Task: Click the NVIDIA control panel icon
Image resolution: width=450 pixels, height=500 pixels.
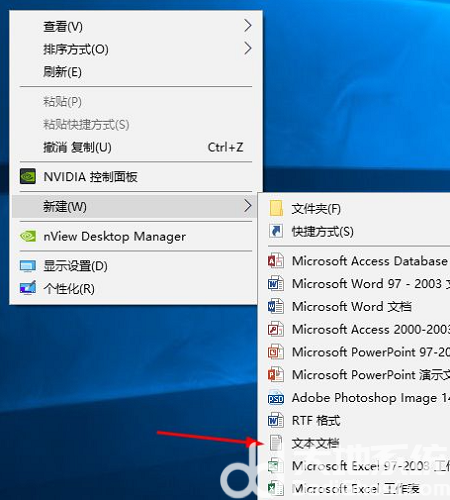Action: (x=28, y=176)
